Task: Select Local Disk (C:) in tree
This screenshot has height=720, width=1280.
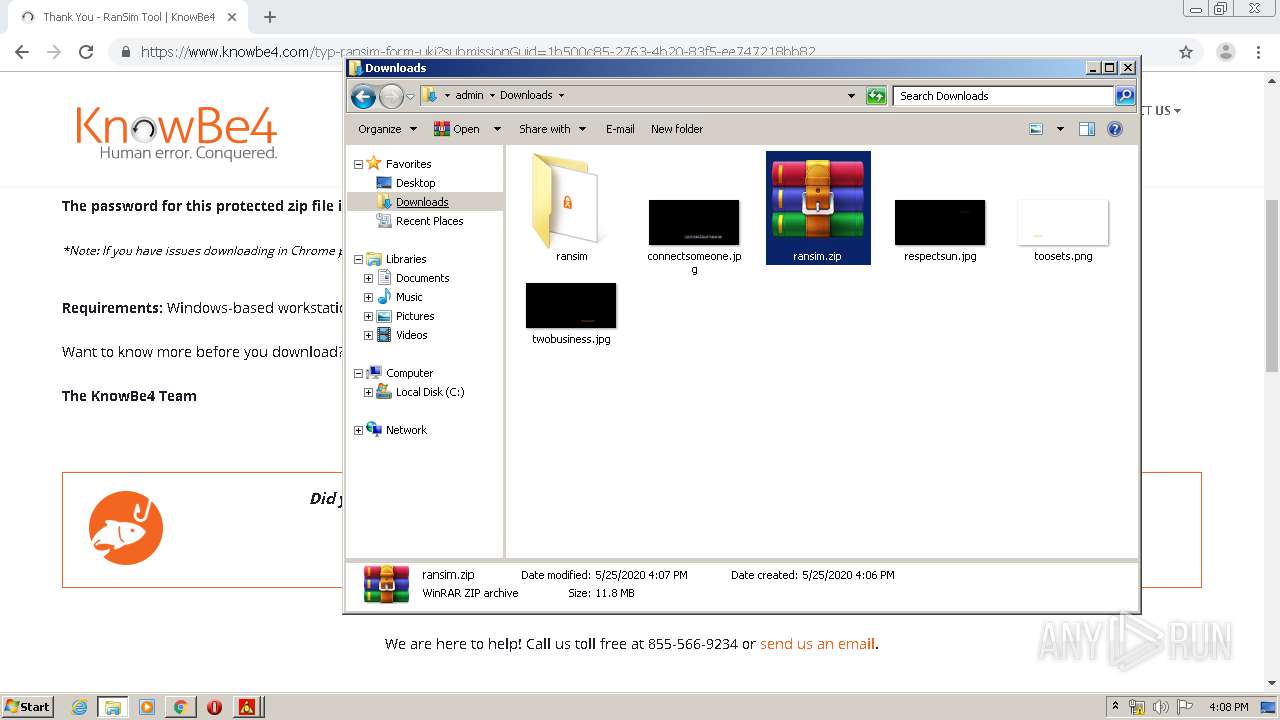Action: [x=429, y=392]
